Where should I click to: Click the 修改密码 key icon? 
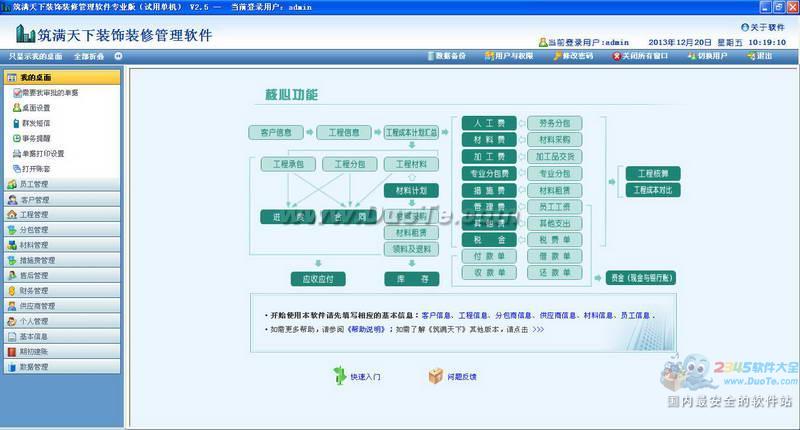(557, 56)
